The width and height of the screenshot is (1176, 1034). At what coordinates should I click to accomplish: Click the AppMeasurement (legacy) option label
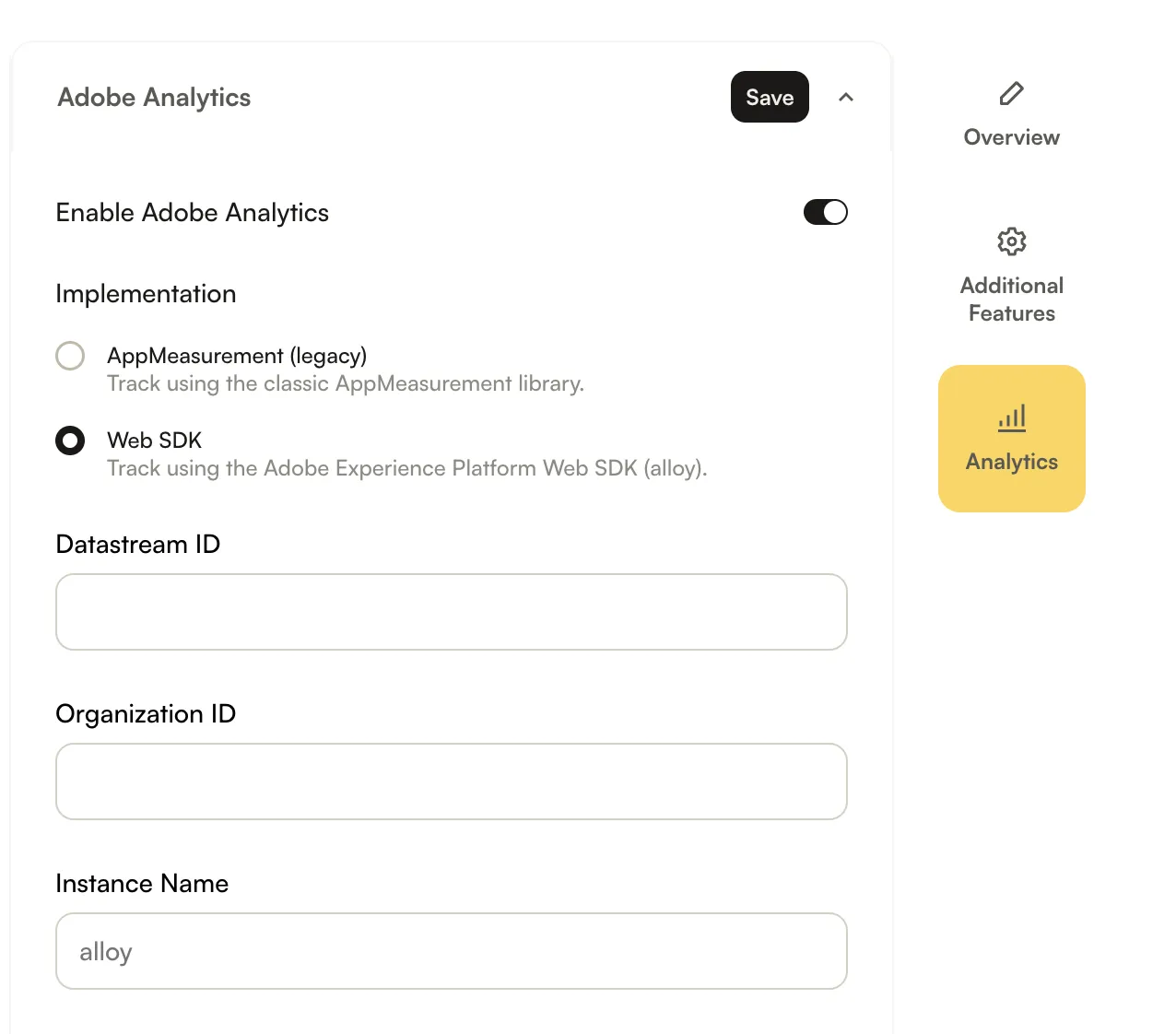(237, 356)
